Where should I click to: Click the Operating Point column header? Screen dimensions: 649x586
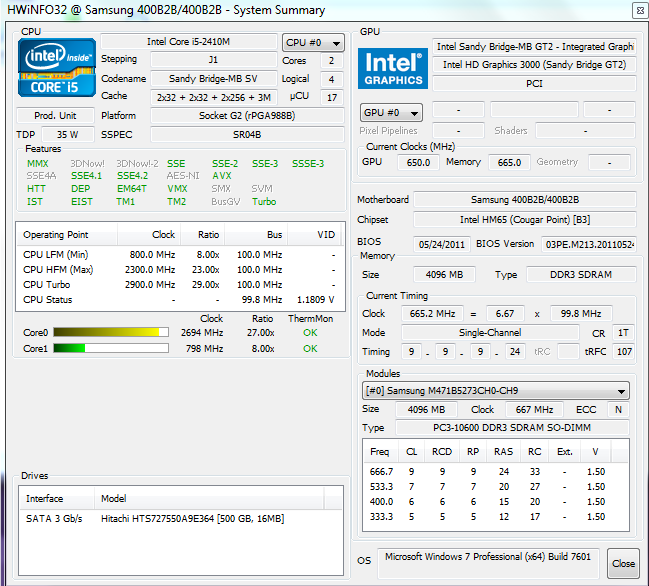click(x=67, y=235)
